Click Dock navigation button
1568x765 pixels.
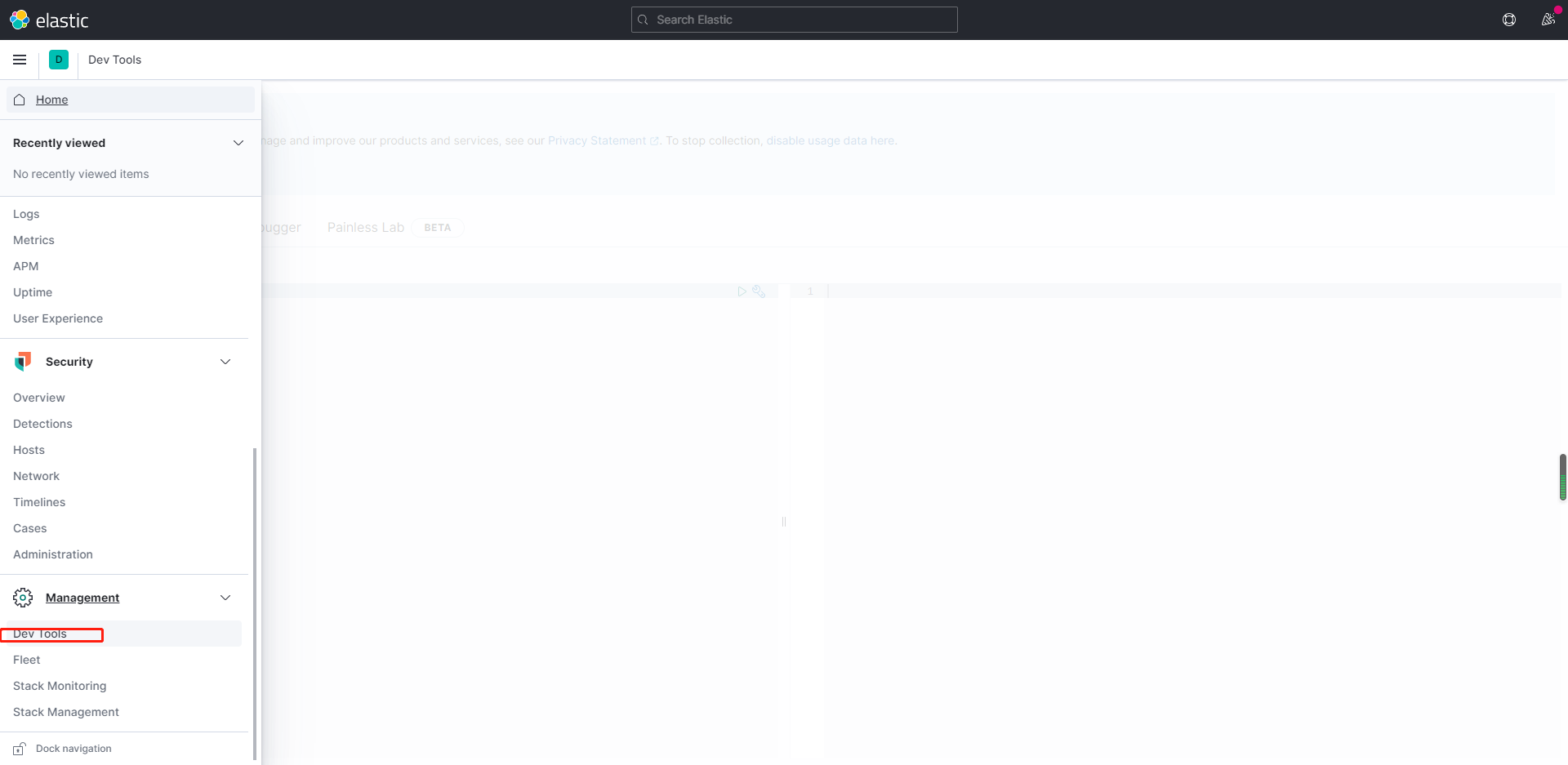point(73,749)
